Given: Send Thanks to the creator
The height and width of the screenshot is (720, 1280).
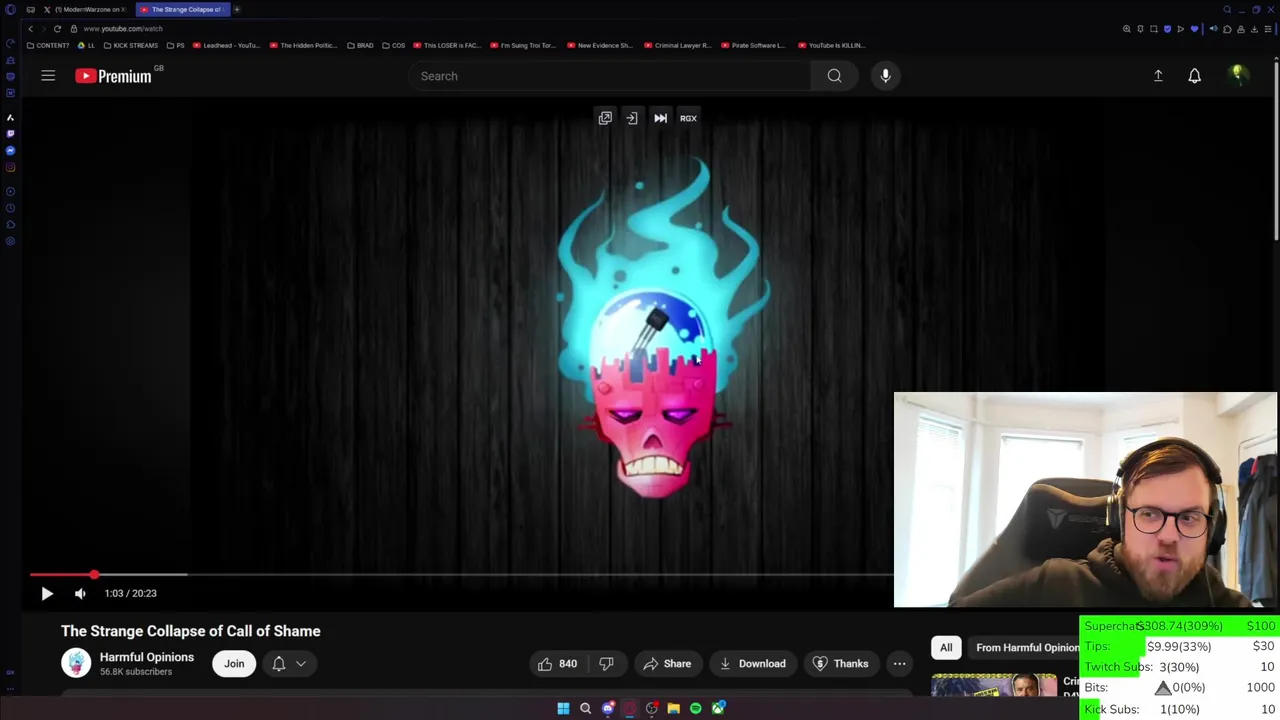Looking at the screenshot, I should (841, 663).
